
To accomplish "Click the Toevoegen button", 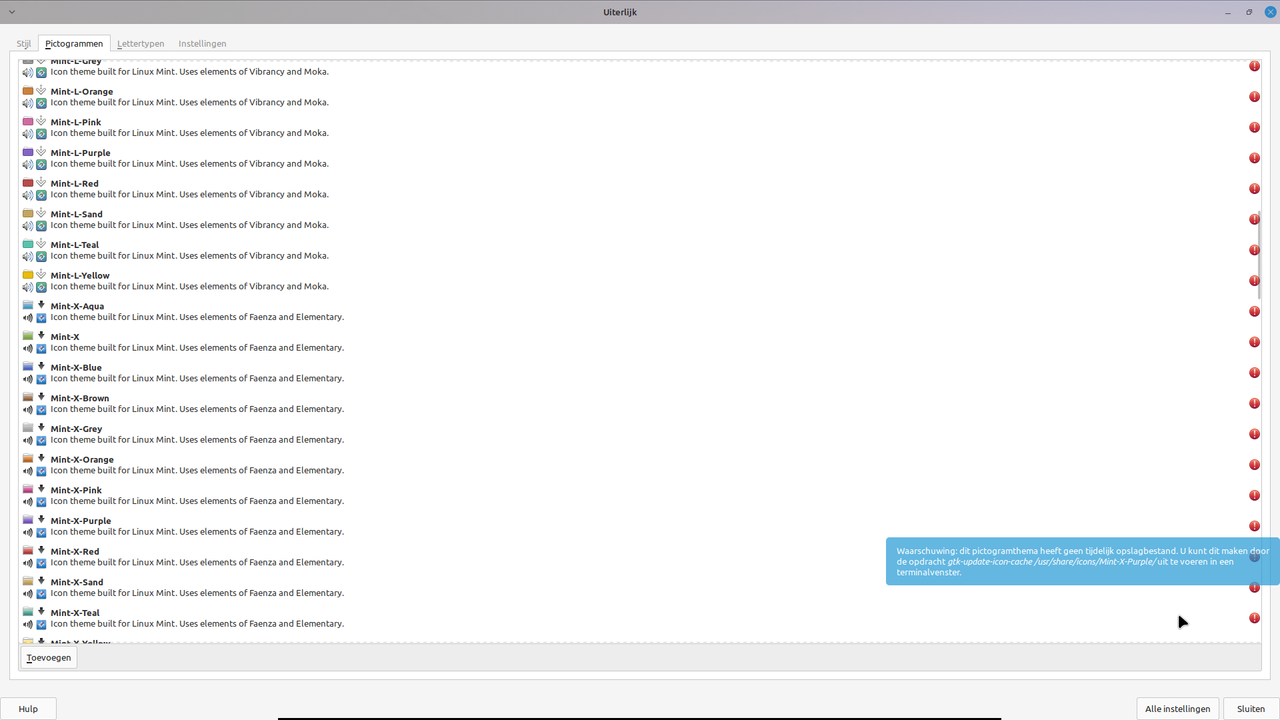I will [x=49, y=657].
